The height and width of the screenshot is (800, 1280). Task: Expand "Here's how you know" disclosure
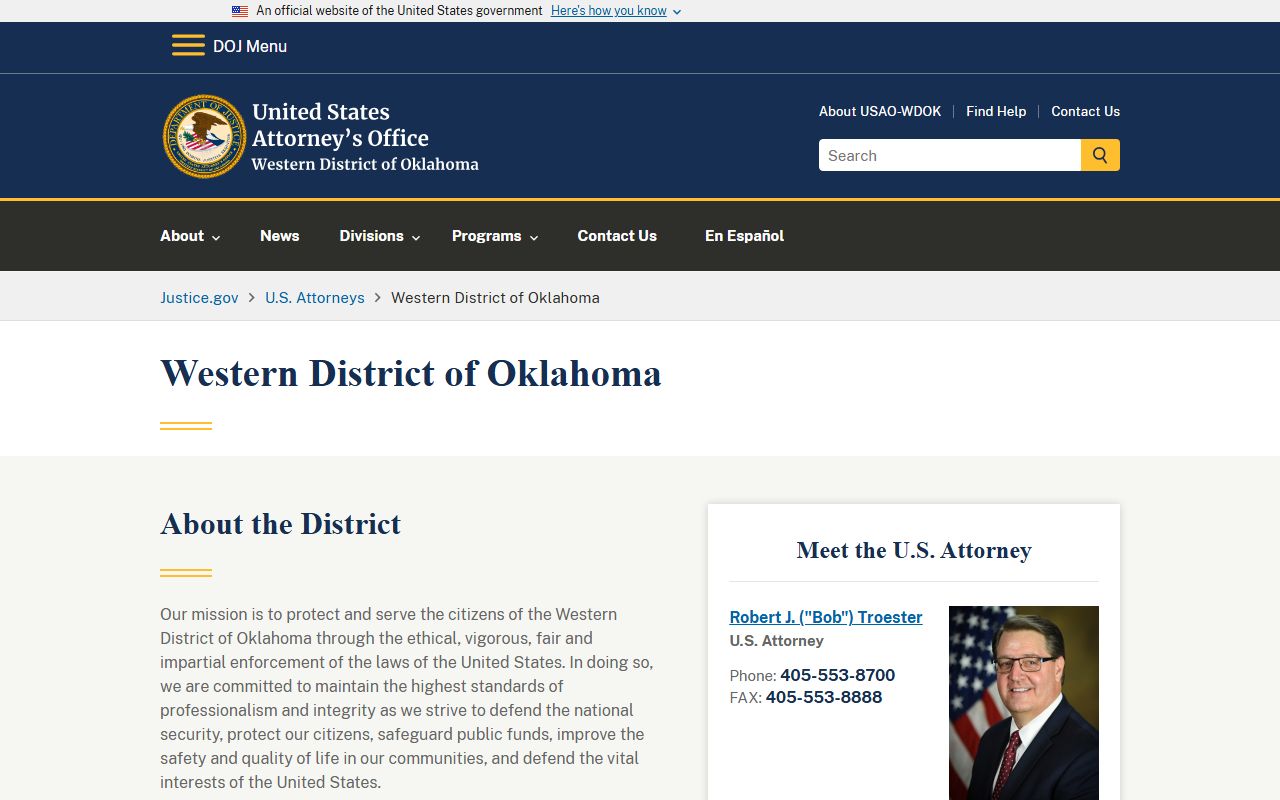tap(616, 11)
